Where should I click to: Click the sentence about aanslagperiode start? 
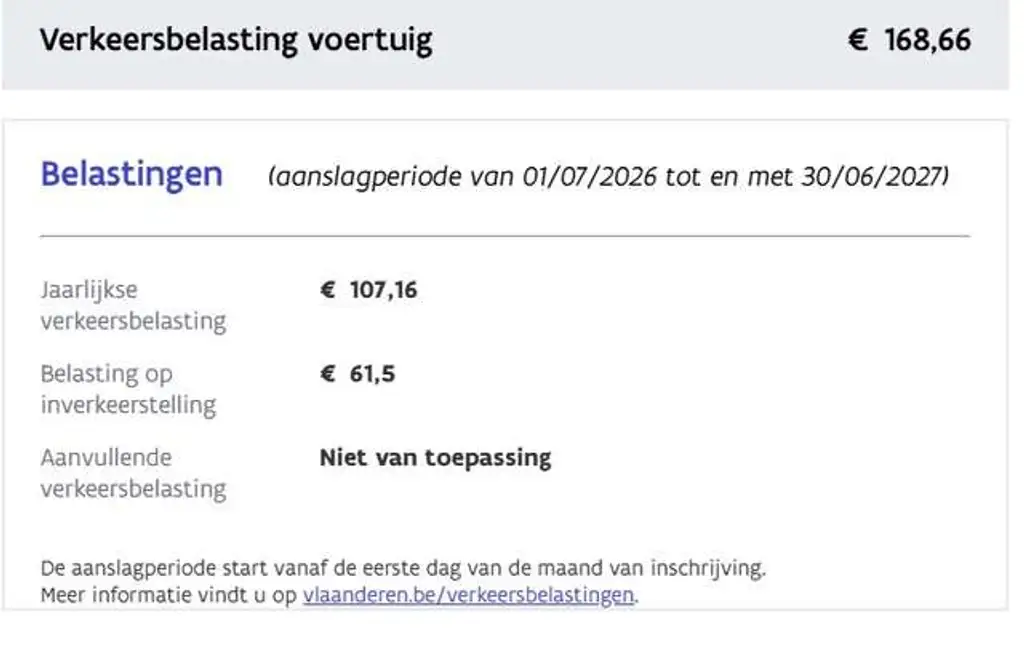(x=403, y=568)
